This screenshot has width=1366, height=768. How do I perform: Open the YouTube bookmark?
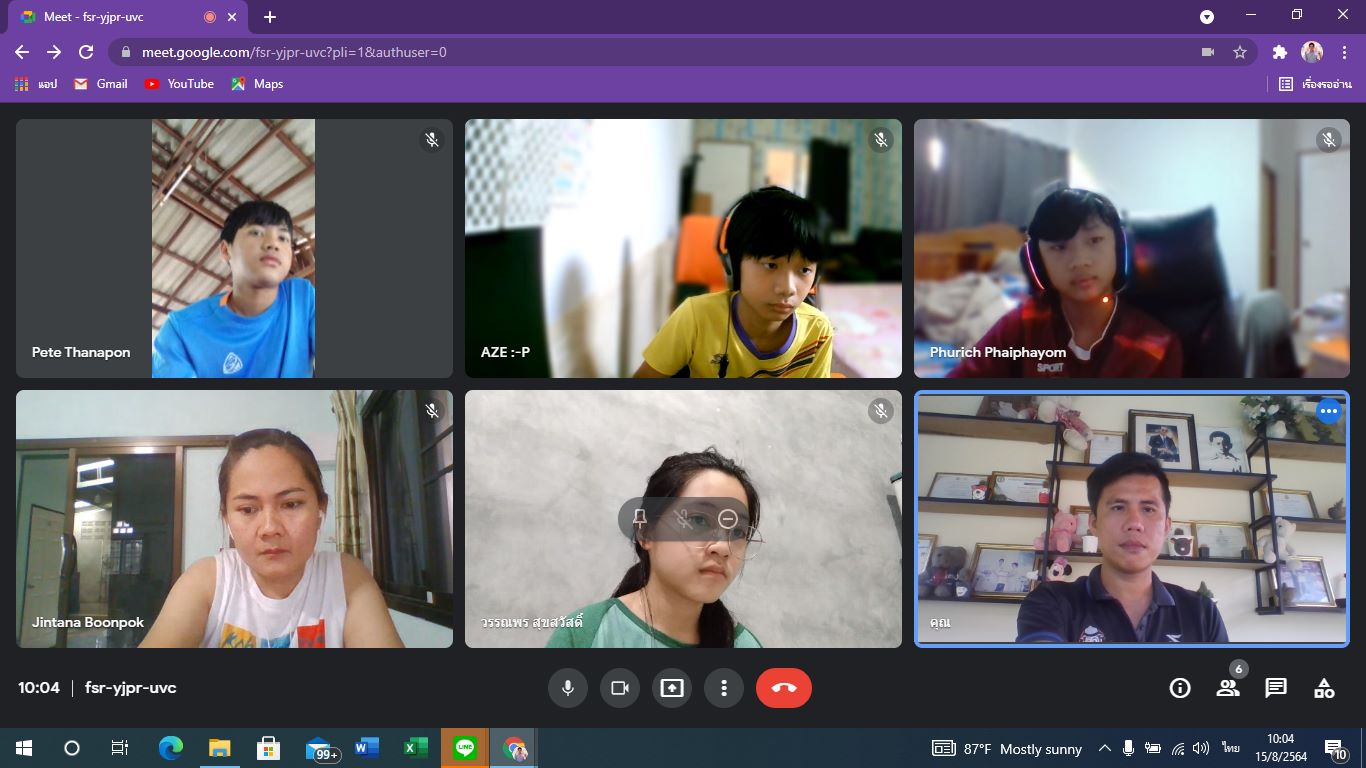pyautogui.click(x=179, y=84)
